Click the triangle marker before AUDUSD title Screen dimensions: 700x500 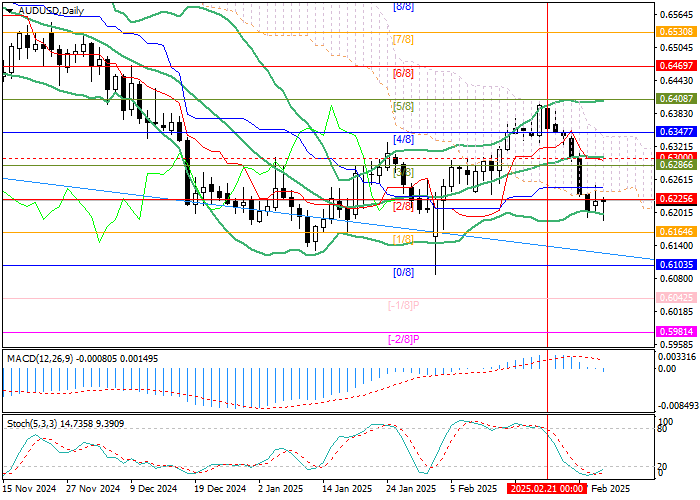(x=7, y=9)
